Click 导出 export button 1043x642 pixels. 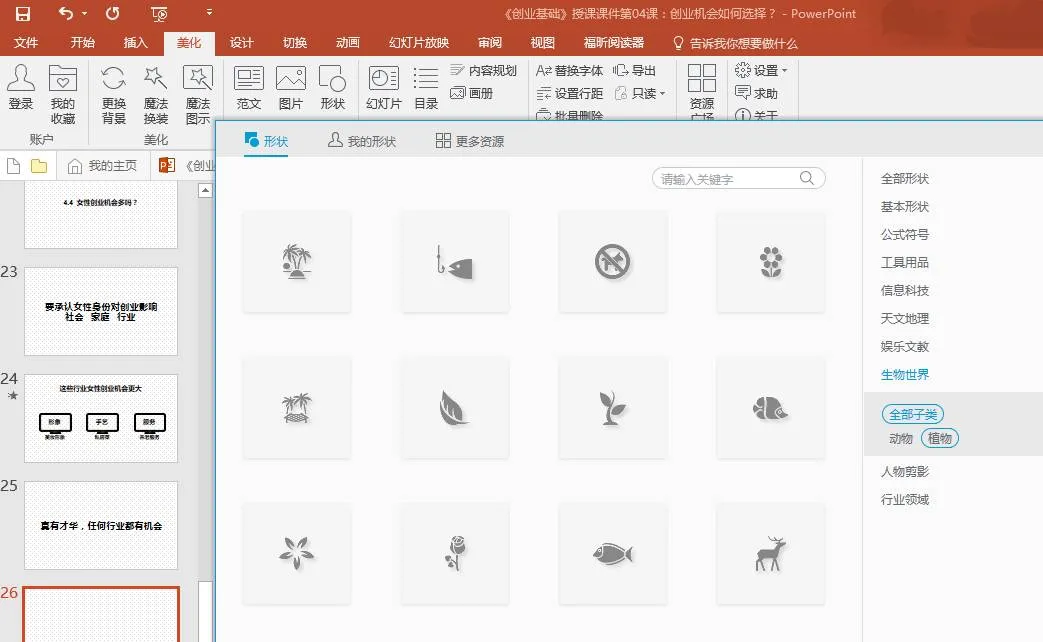[635, 71]
